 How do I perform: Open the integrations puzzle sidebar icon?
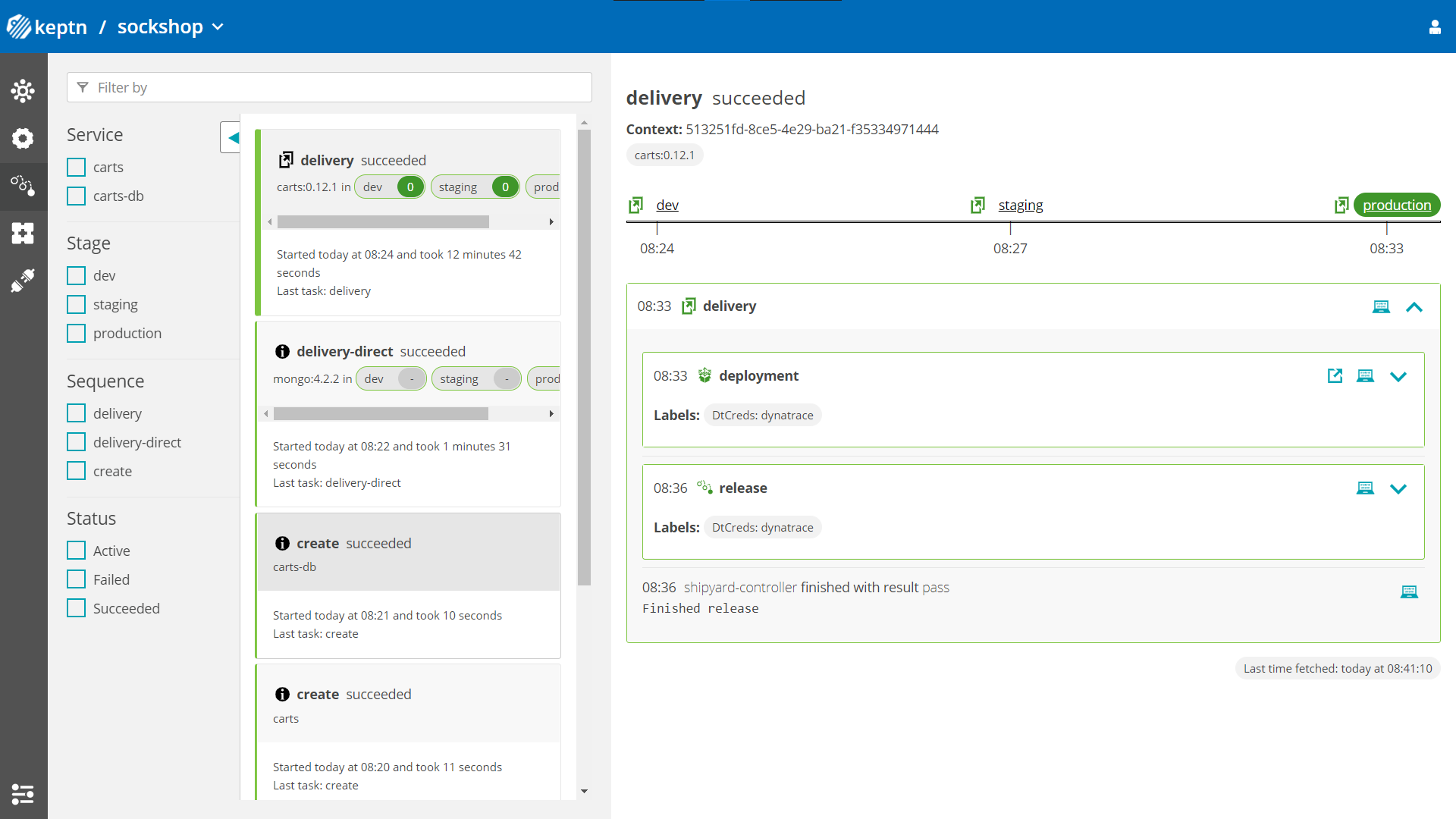point(23,233)
